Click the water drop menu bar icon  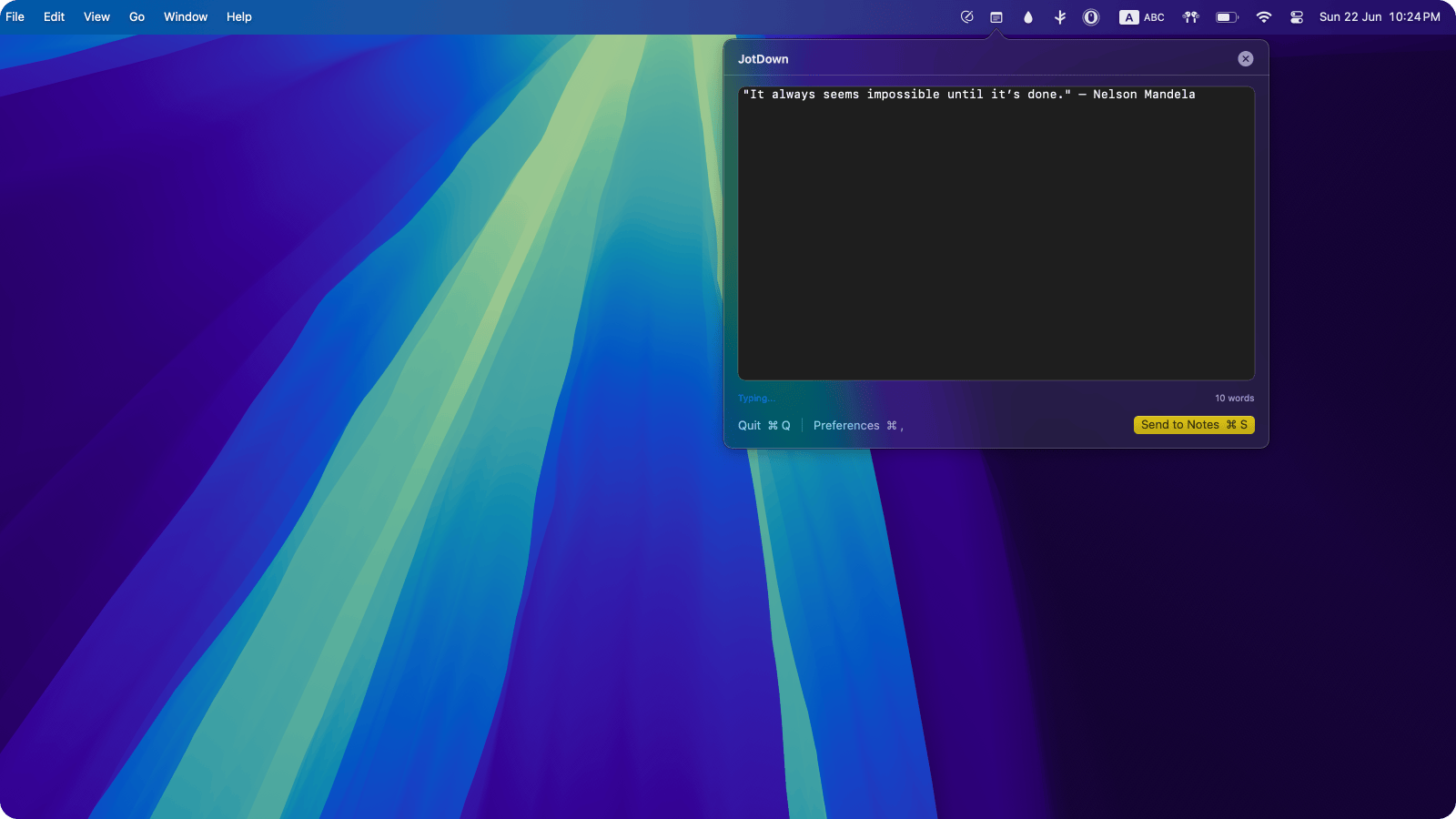click(x=1028, y=17)
